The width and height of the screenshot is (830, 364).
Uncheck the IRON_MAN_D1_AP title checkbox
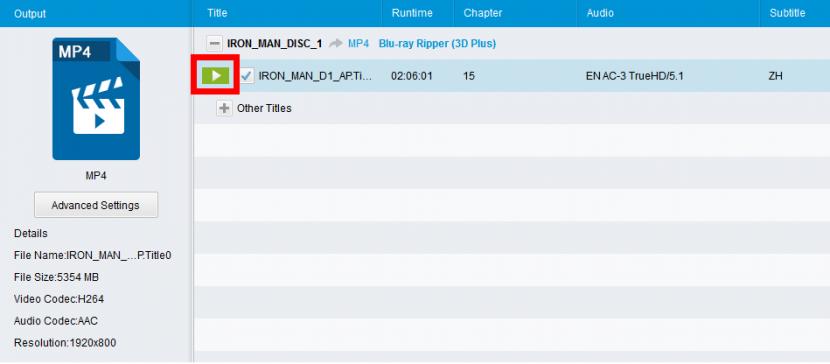pos(246,76)
